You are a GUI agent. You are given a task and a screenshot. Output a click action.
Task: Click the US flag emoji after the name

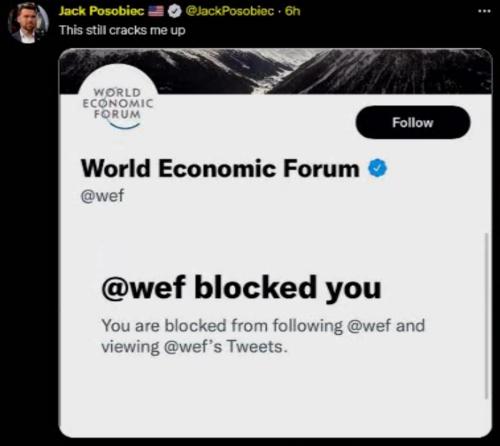[x=156, y=11]
